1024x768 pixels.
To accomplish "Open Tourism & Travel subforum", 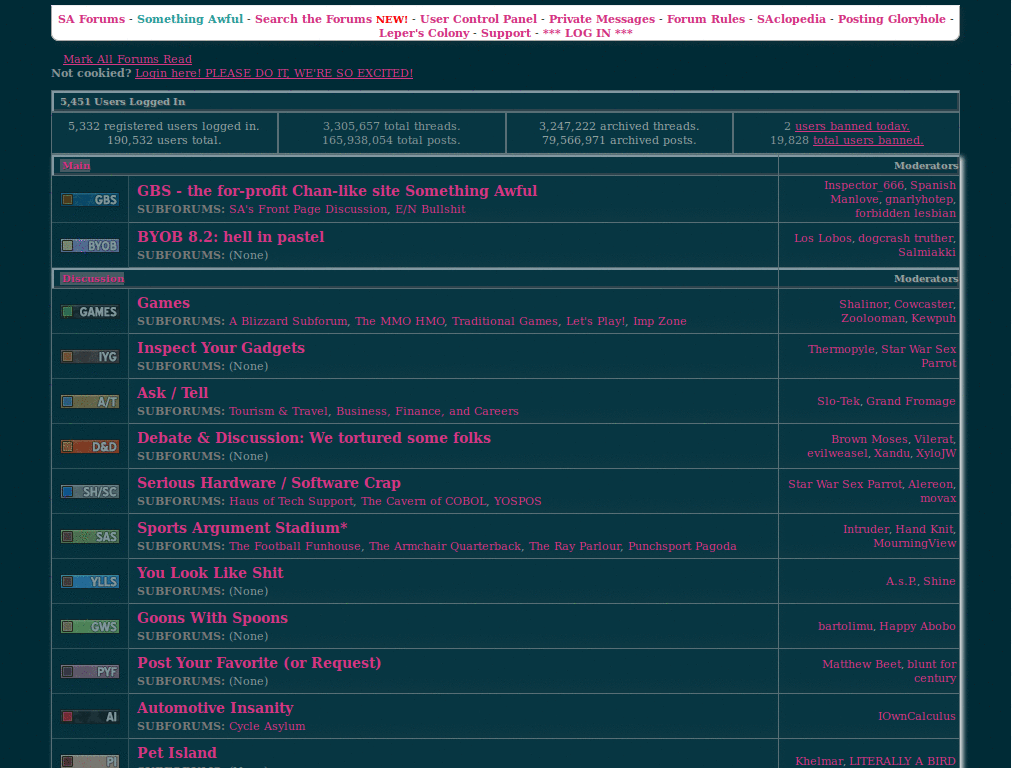I will (x=278, y=411).
